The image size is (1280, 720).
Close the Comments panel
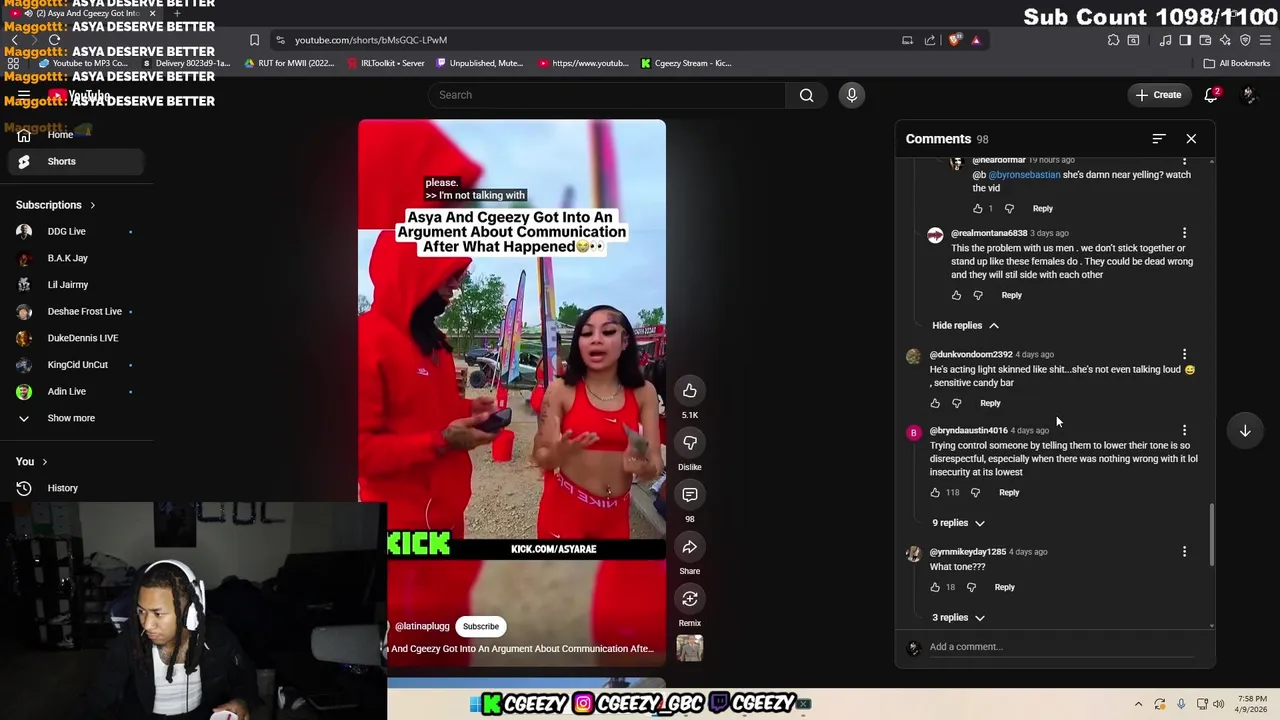[1191, 139]
